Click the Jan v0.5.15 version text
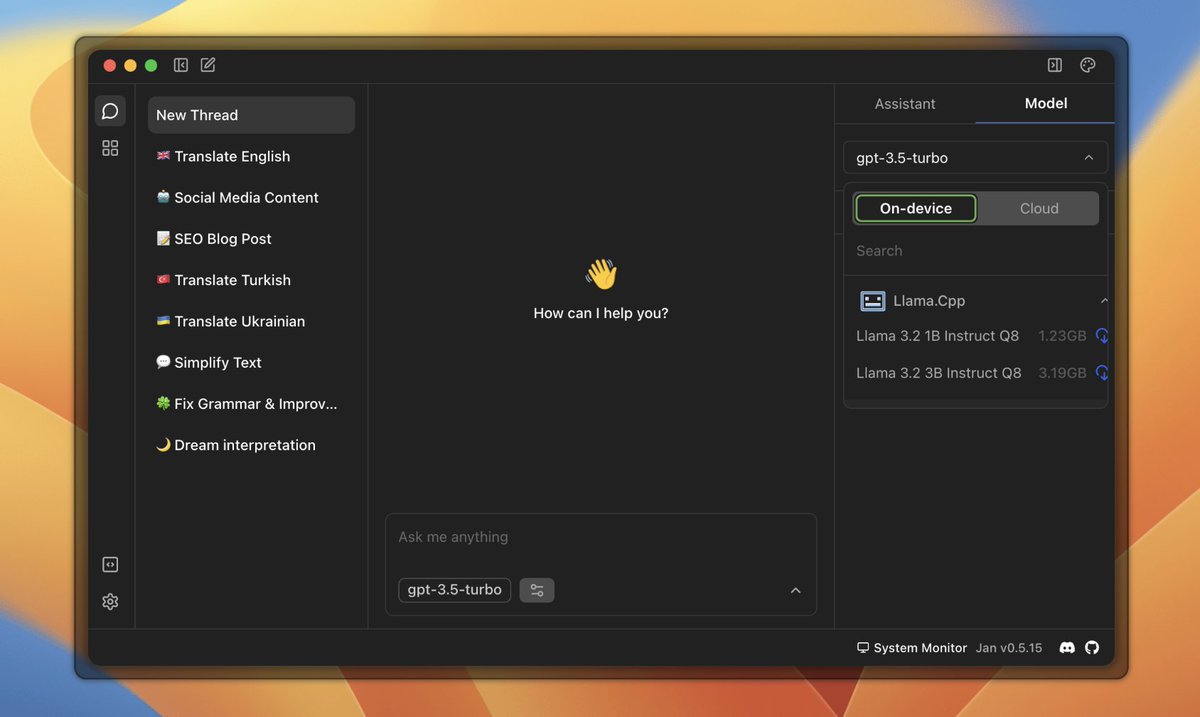The image size is (1200, 717). coord(1009,648)
